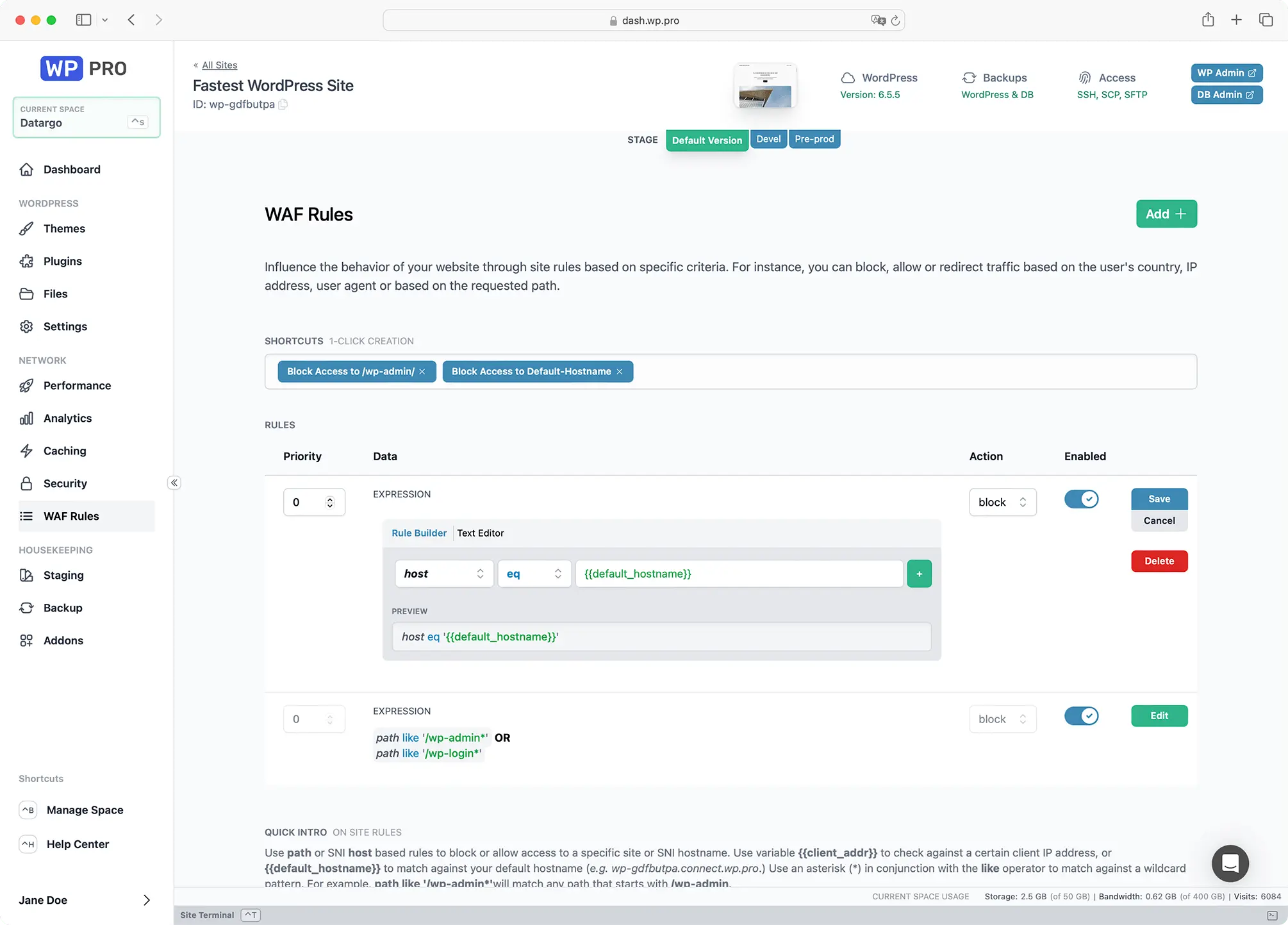Collapse the sidebar with double-chevron icon
The image size is (1288, 925).
point(174,483)
